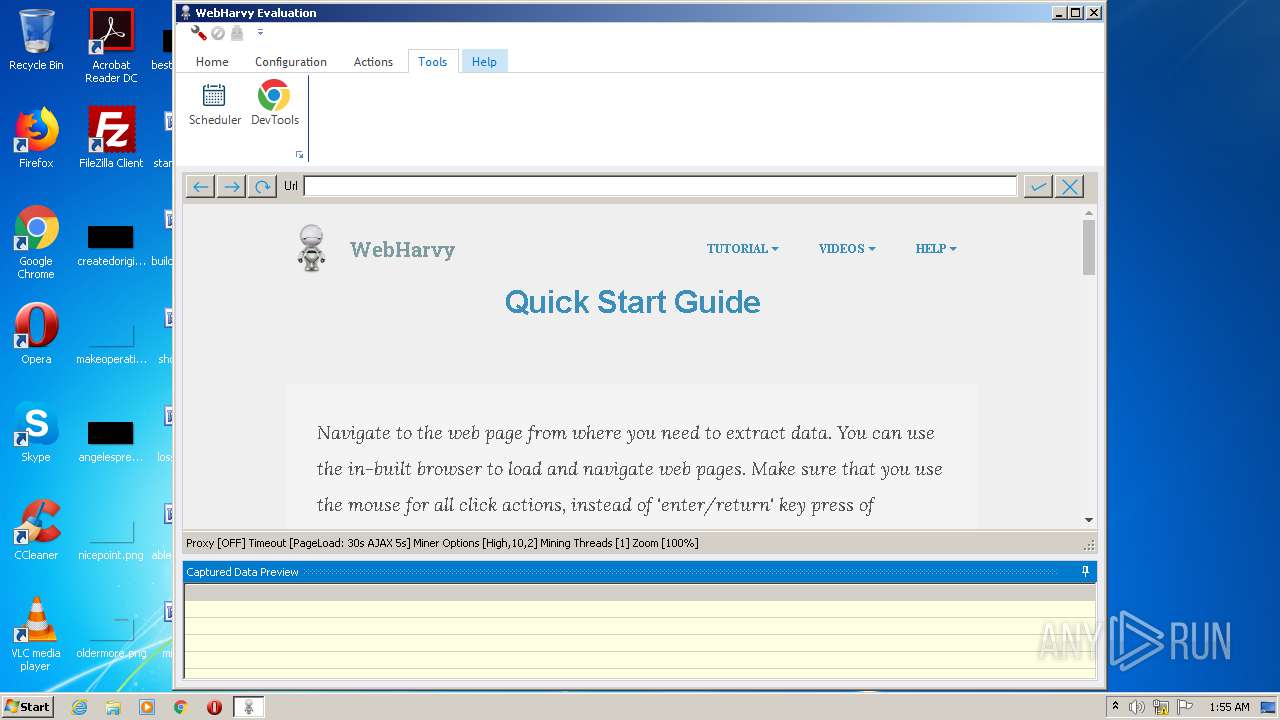1280x720 pixels.
Task: Click the browser scrollbar down arrow
Action: click(1089, 520)
